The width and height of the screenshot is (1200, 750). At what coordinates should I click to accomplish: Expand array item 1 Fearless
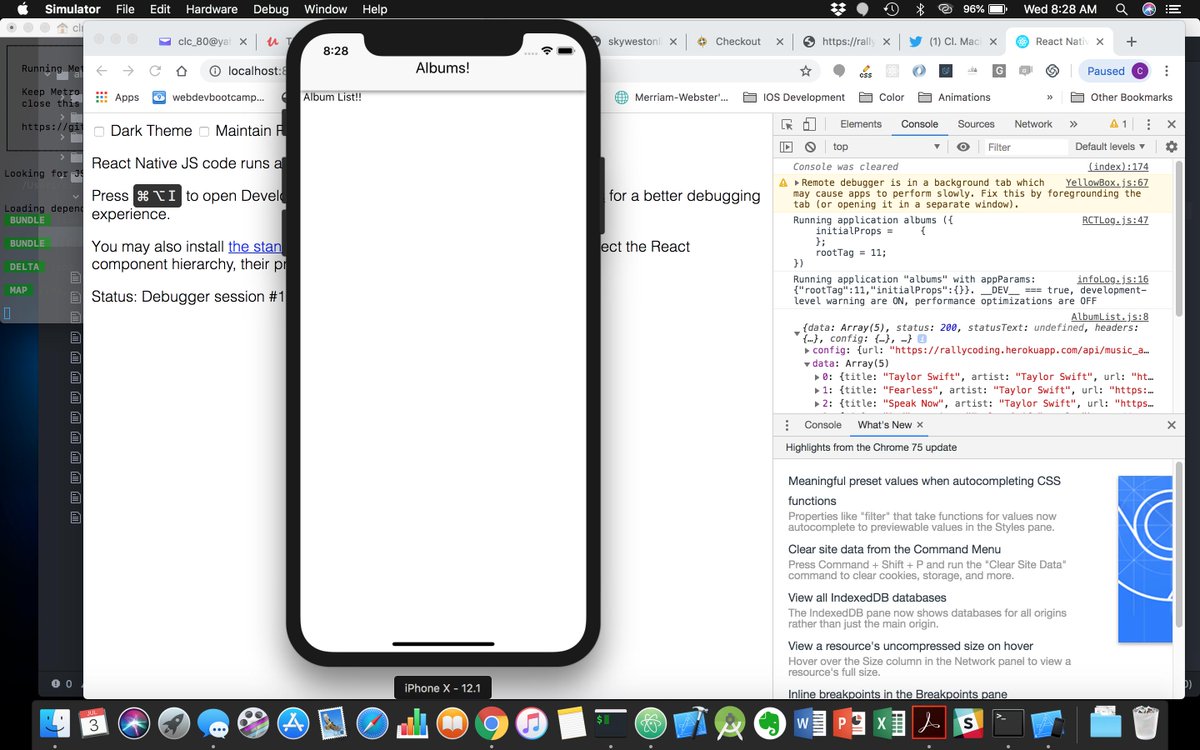[818, 390]
